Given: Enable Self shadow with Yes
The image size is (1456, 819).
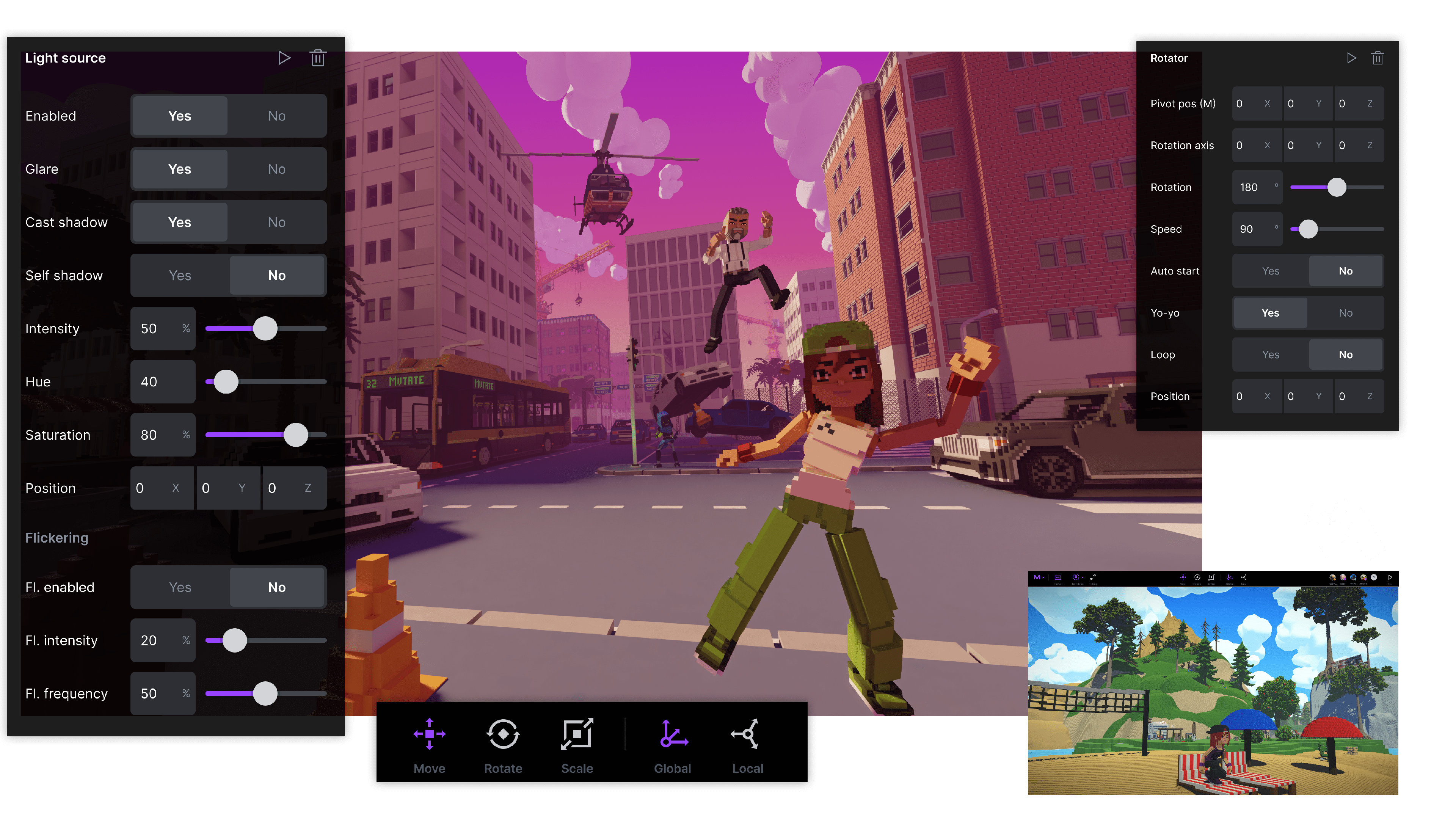Looking at the screenshot, I should tap(180, 275).
